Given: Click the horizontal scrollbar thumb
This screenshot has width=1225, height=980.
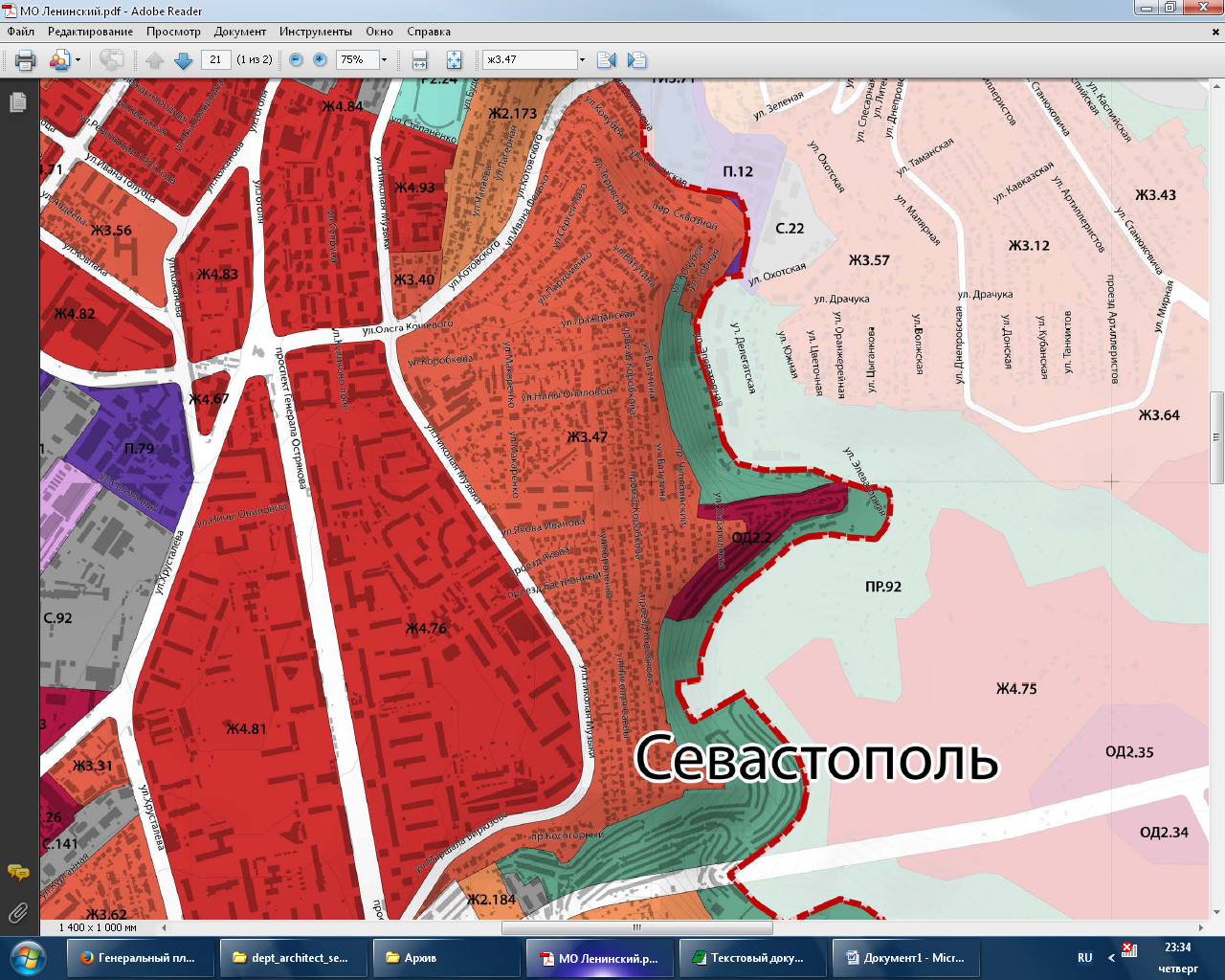Looking at the screenshot, I should 636,927.
